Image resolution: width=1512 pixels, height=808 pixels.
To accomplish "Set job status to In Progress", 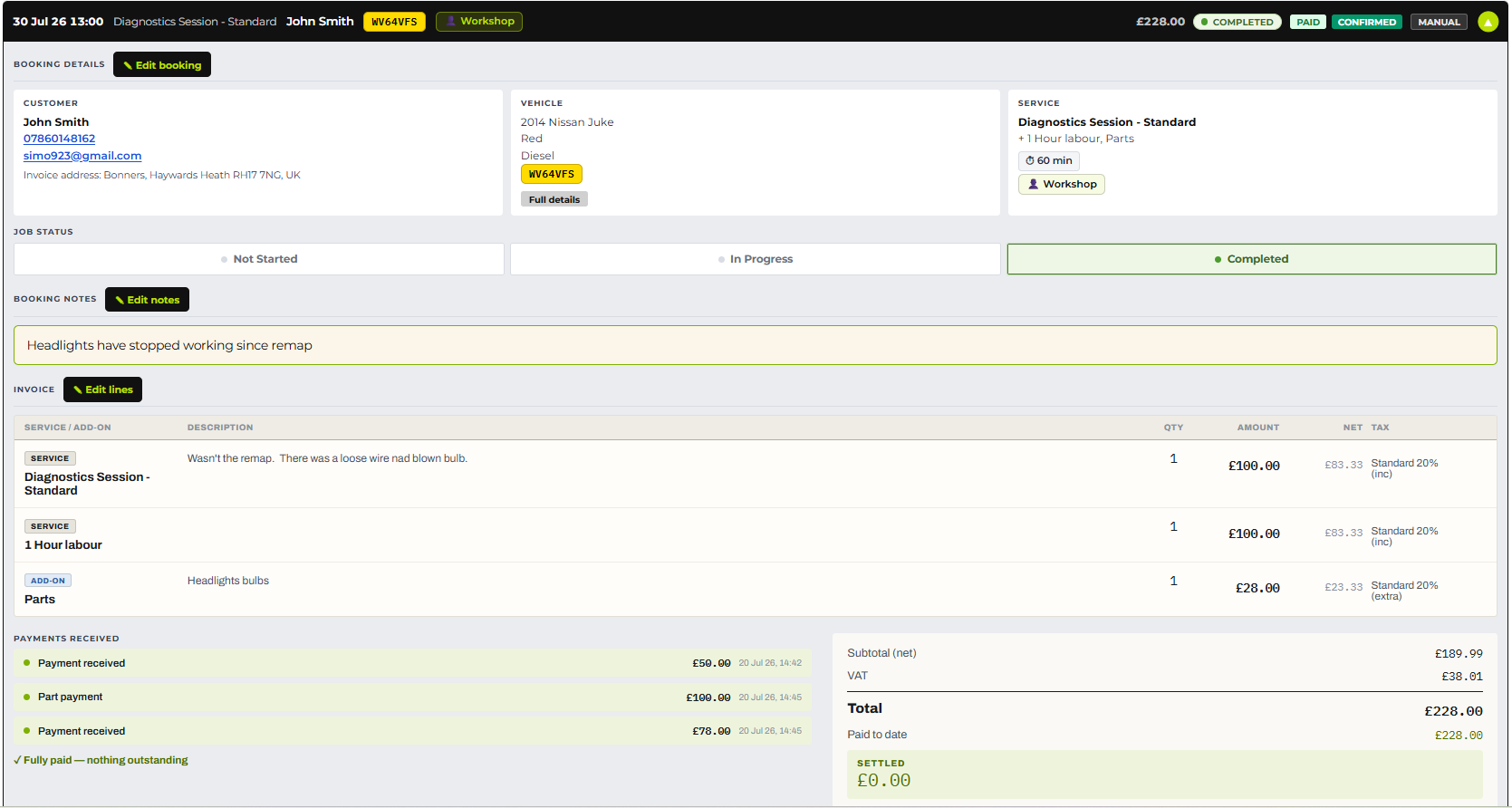I will 756,259.
